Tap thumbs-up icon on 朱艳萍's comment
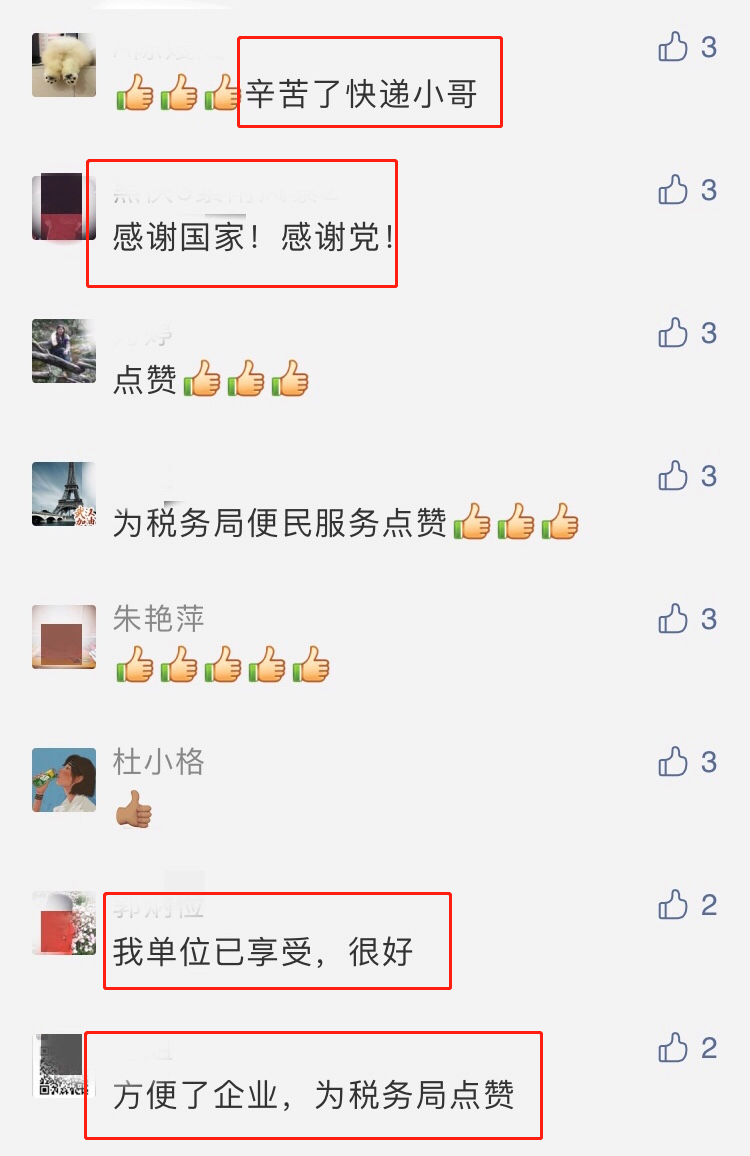 click(x=673, y=619)
